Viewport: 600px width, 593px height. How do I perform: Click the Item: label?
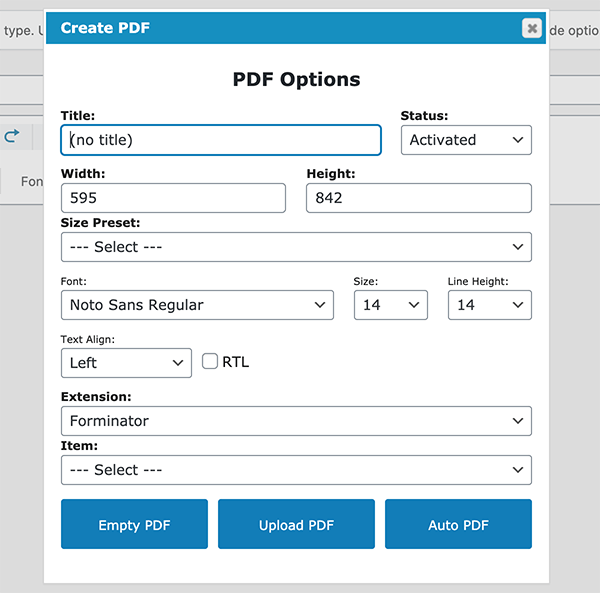[79, 446]
